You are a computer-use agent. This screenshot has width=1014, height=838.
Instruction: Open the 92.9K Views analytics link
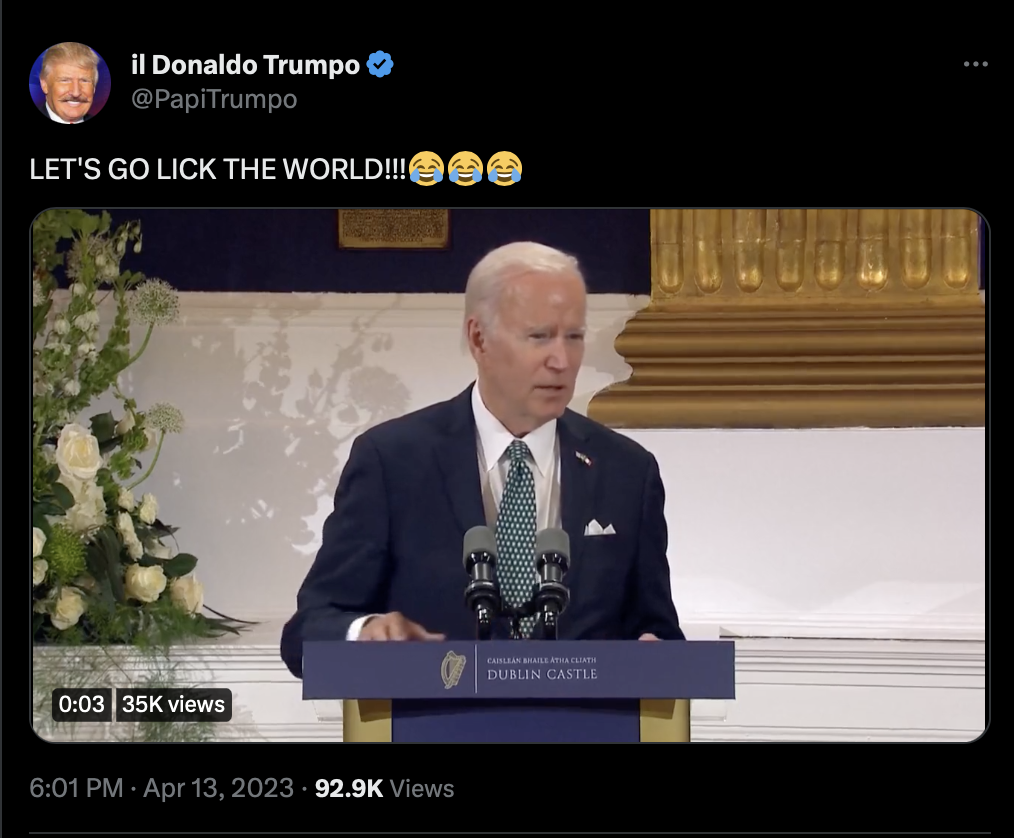pos(385,788)
